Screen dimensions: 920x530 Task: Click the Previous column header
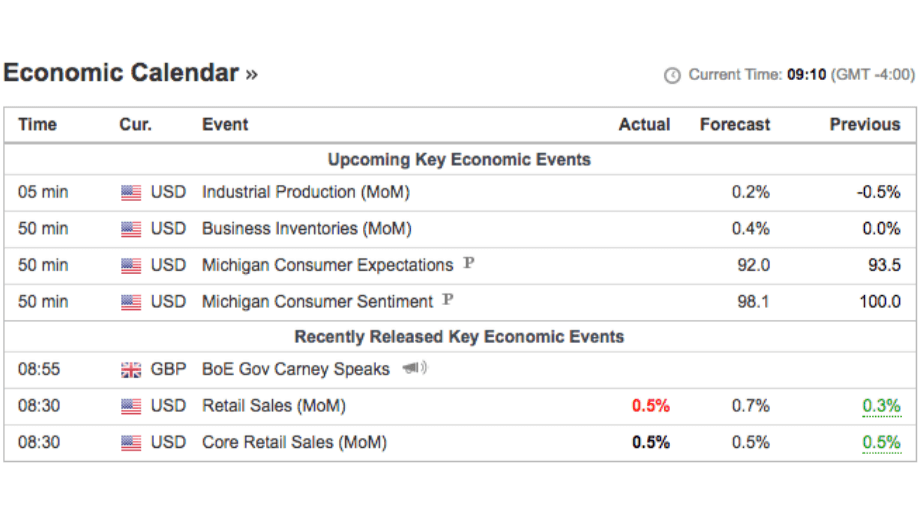coord(864,125)
